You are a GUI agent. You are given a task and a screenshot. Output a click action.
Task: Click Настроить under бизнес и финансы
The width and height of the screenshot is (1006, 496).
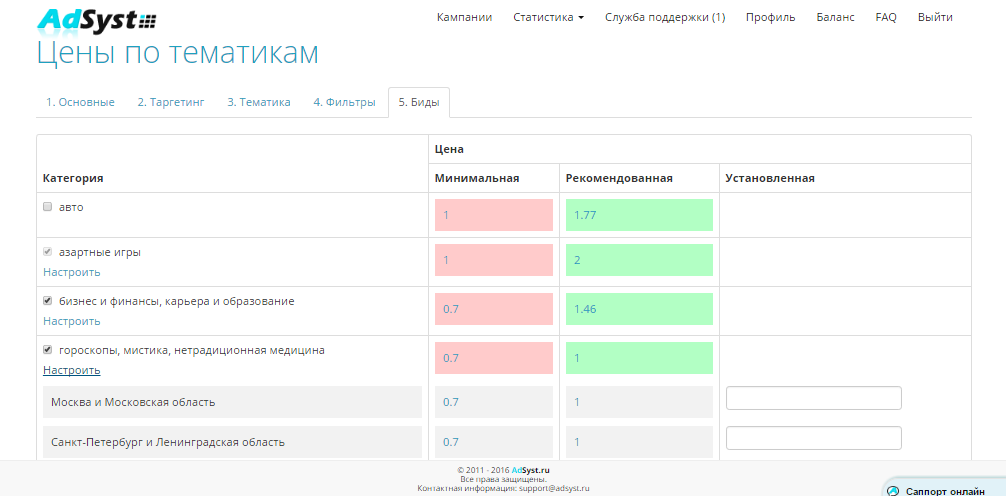(72, 321)
